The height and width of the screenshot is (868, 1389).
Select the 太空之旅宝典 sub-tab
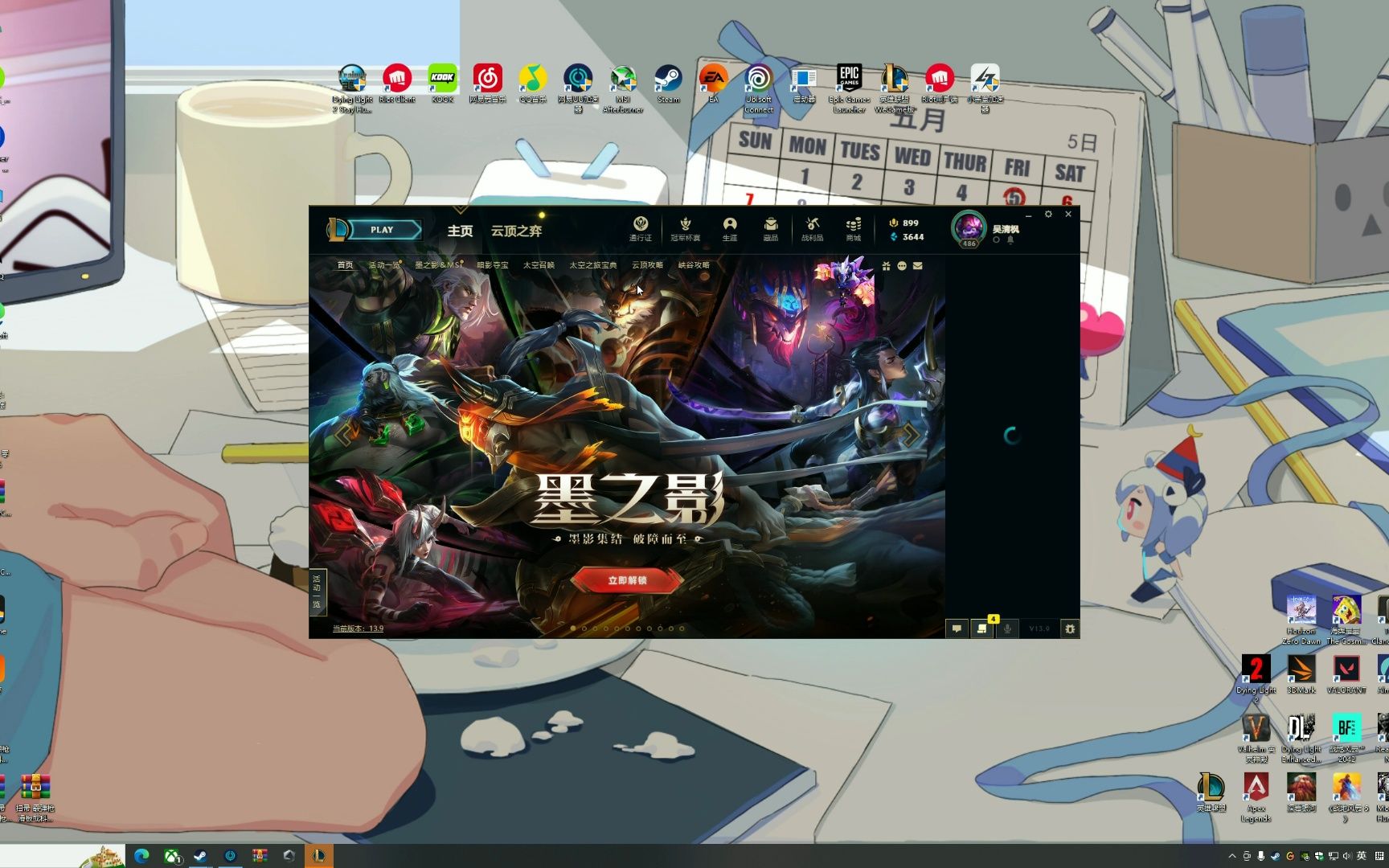tap(593, 265)
